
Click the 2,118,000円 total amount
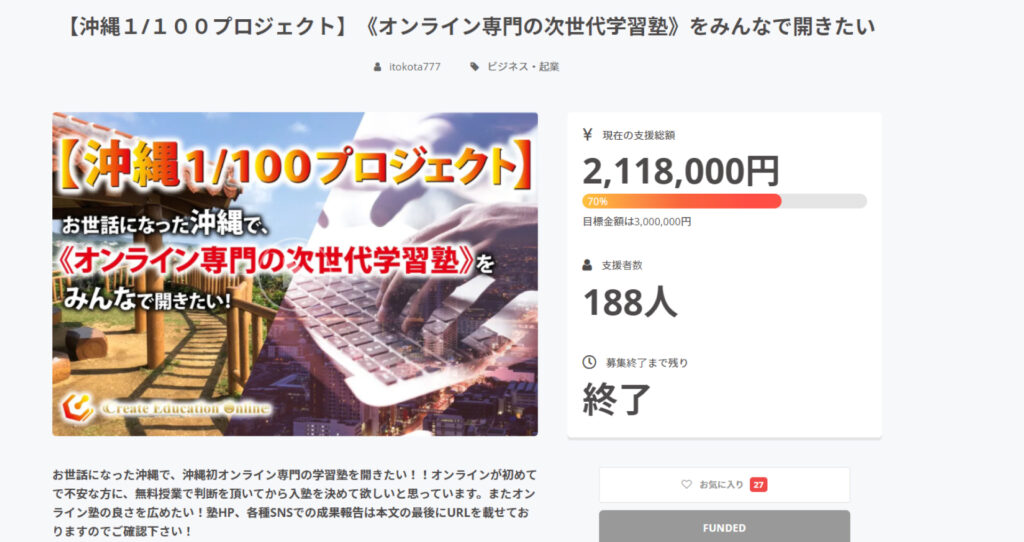click(x=680, y=171)
